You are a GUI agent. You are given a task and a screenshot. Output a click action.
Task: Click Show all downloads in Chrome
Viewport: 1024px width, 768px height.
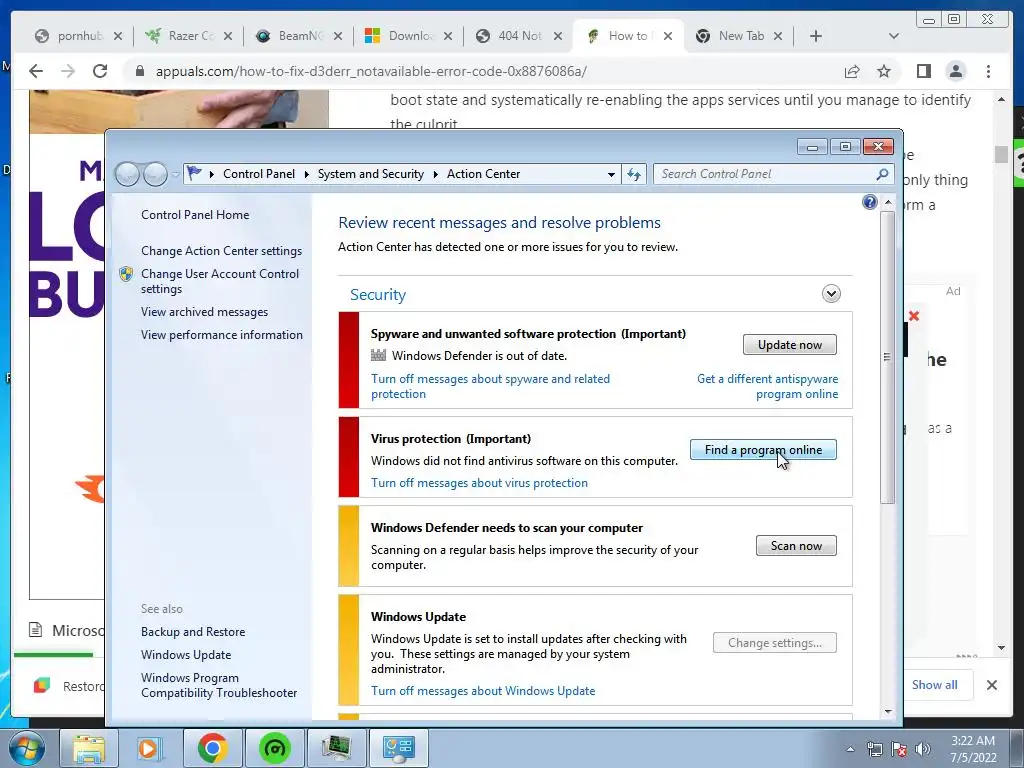(935, 685)
